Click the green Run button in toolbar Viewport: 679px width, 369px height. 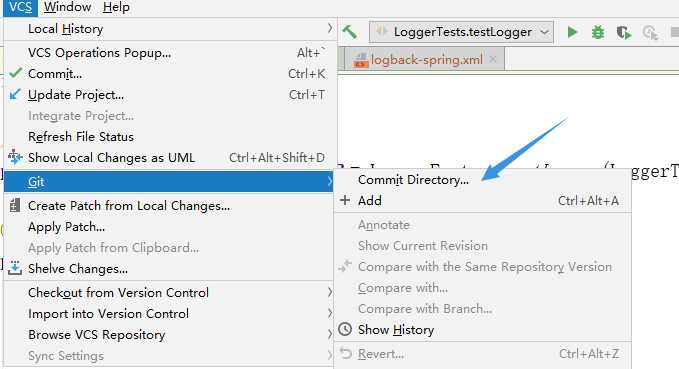pos(572,32)
